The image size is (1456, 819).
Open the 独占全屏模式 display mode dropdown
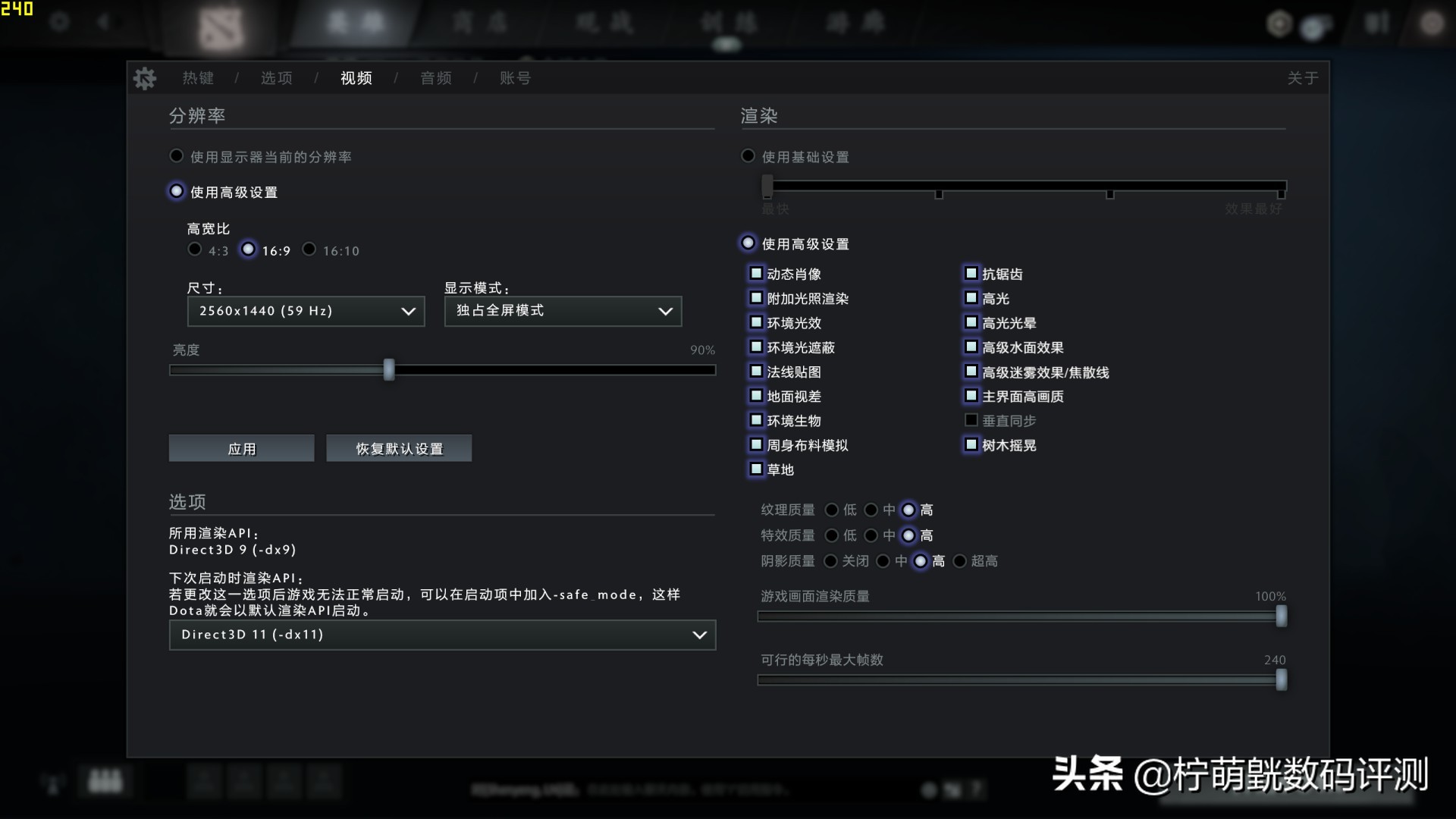pos(563,311)
